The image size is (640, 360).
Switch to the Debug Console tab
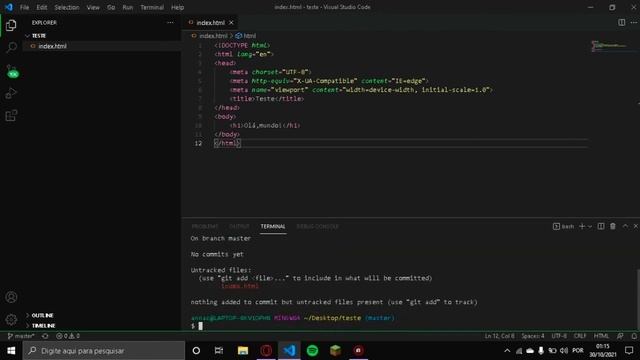[318, 227]
